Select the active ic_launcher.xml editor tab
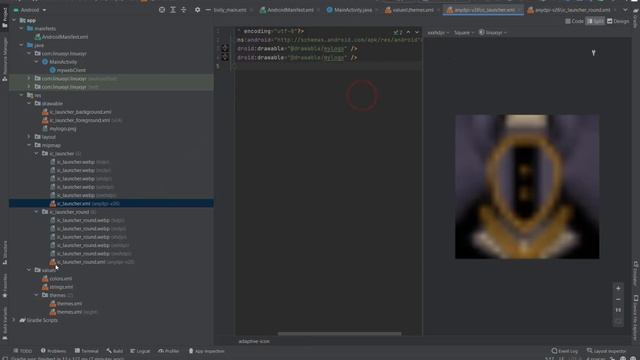This screenshot has width=640, height=360. point(483,10)
